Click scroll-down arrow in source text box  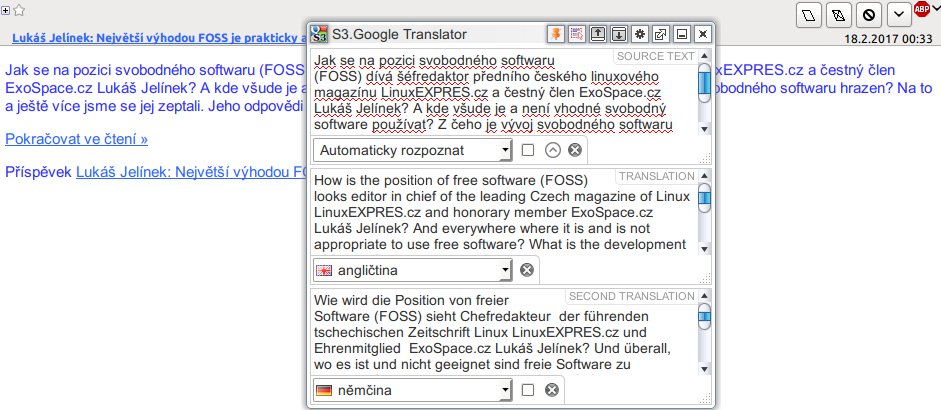pyautogui.click(x=705, y=128)
